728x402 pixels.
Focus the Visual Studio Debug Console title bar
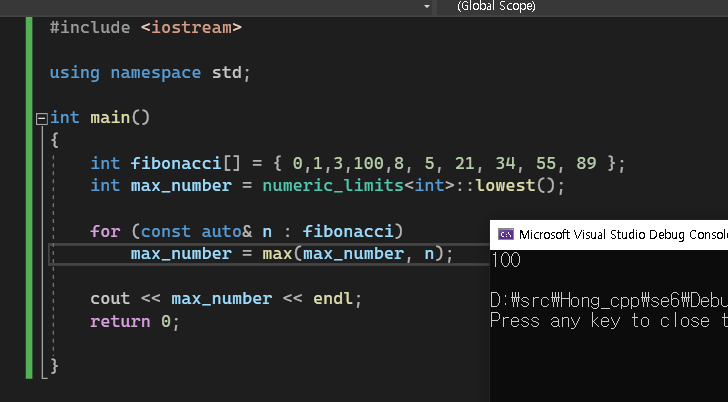pos(622,233)
